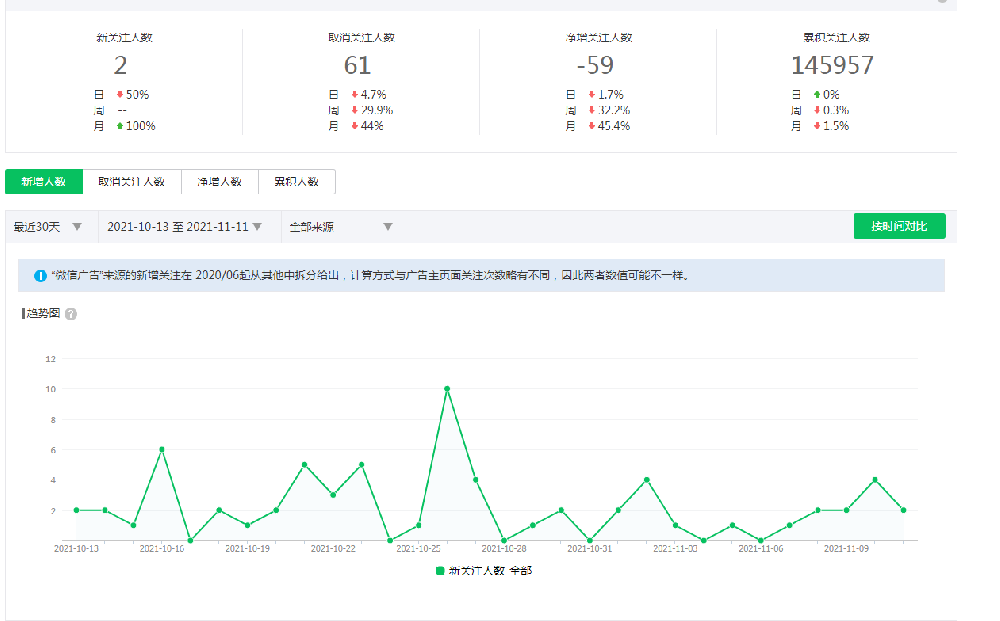Expand the 全部来源 source dropdown
Viewport: 1000px width, 621px height.
click(x=340, y=227)
